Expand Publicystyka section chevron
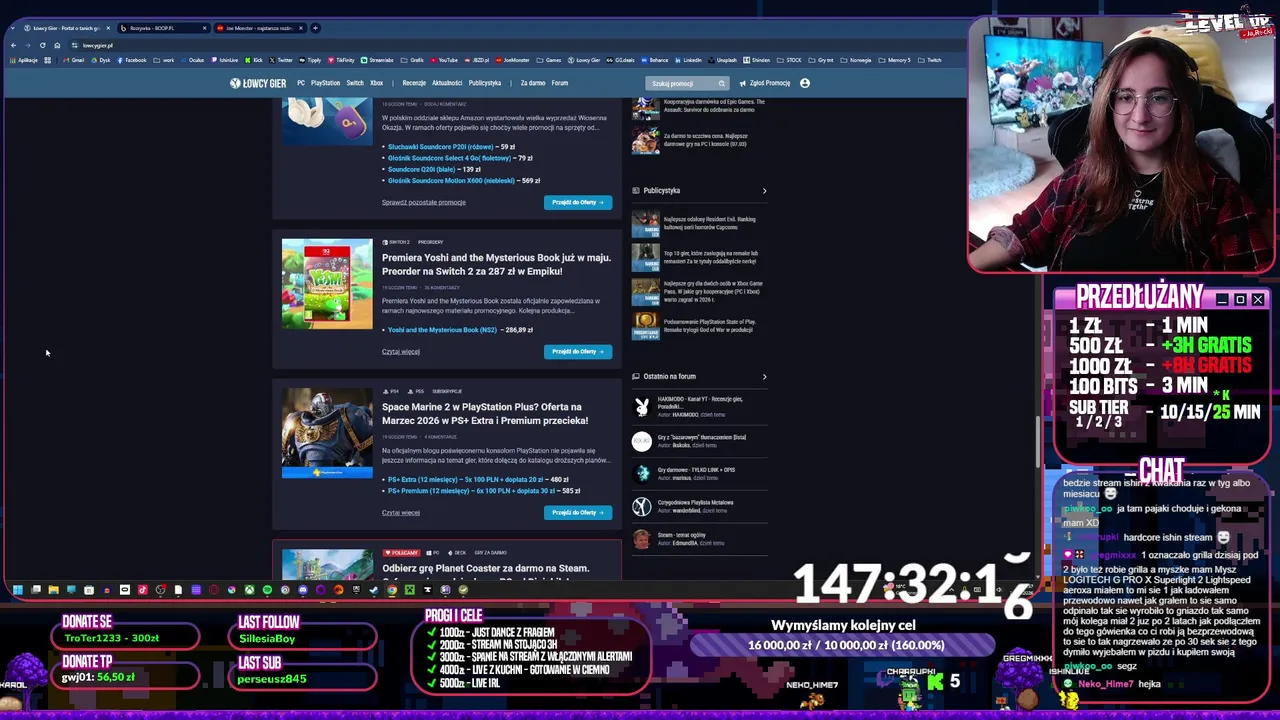This screenshot has height=720, width=1280. [x=764, y=190]
